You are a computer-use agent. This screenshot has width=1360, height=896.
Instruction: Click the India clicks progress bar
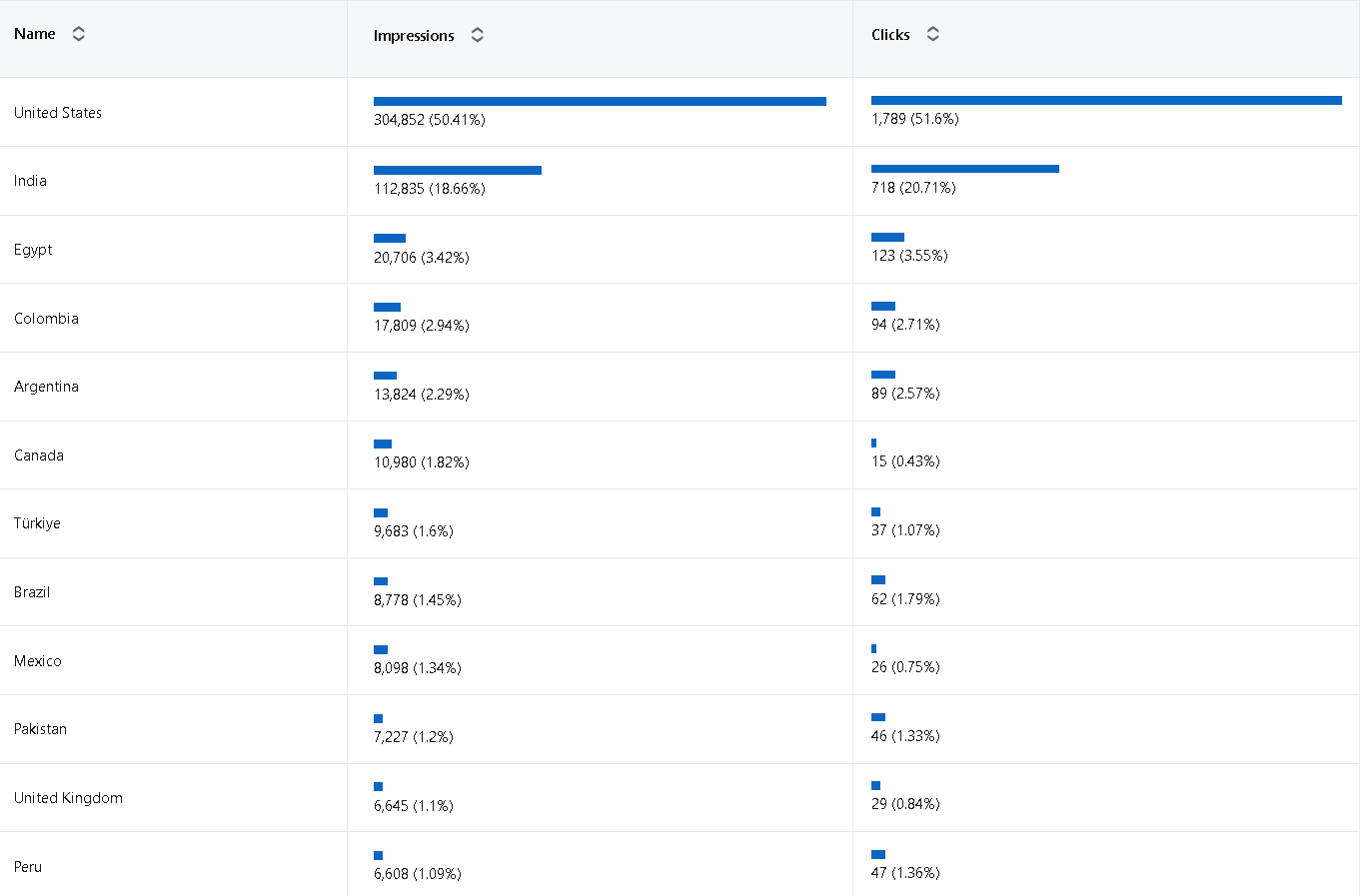coord(964,169)
